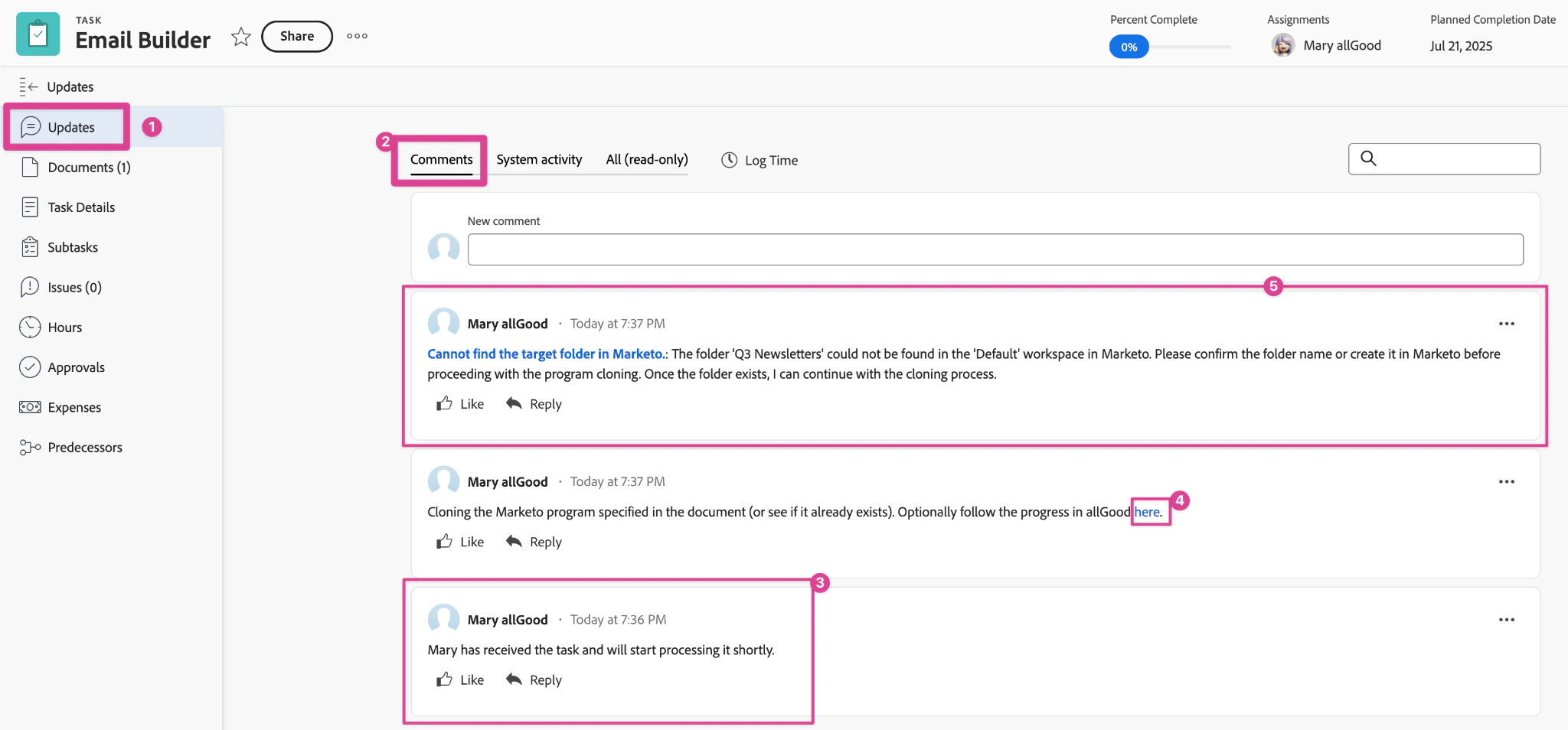
Task: Select the Expenses money icon
Action: coord(29,406)
